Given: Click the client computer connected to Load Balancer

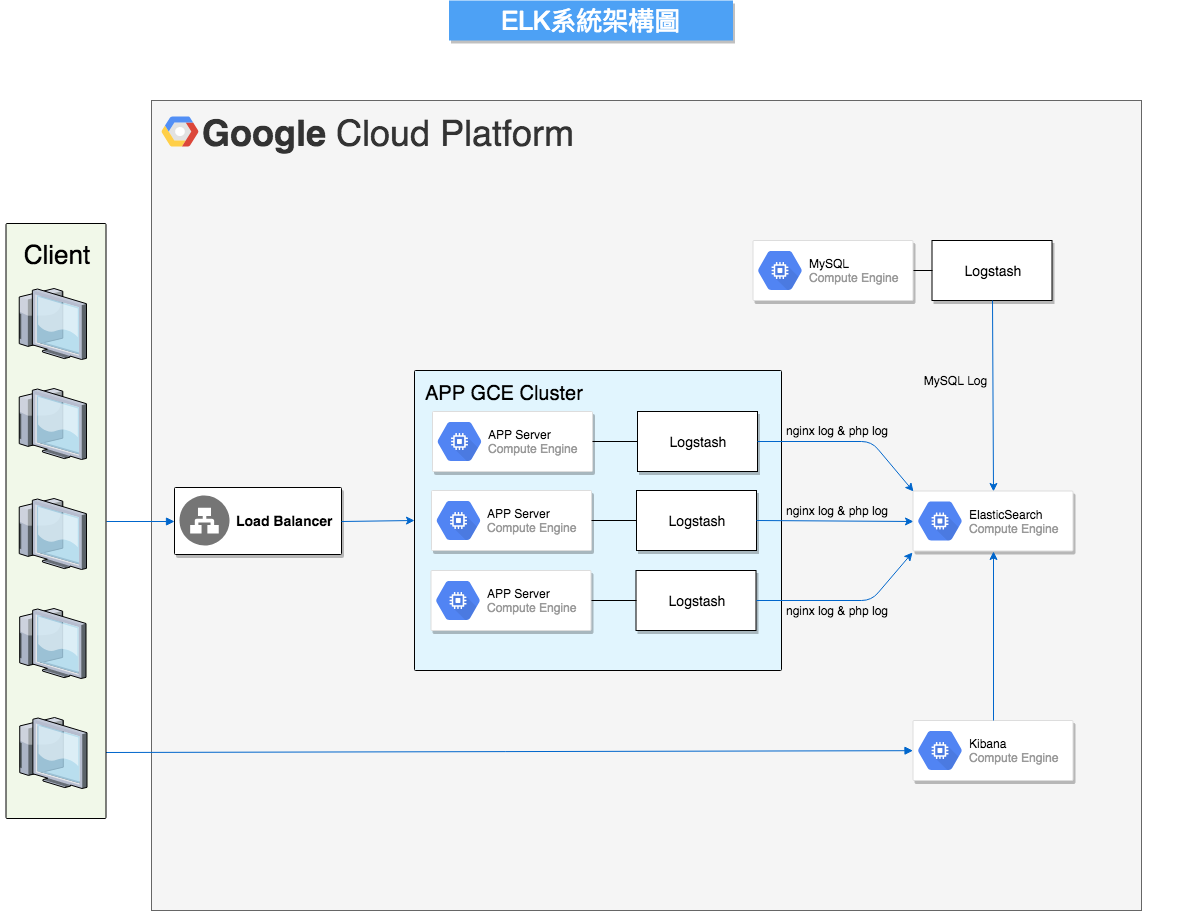Looking at the screenshot, I should 53,533.
